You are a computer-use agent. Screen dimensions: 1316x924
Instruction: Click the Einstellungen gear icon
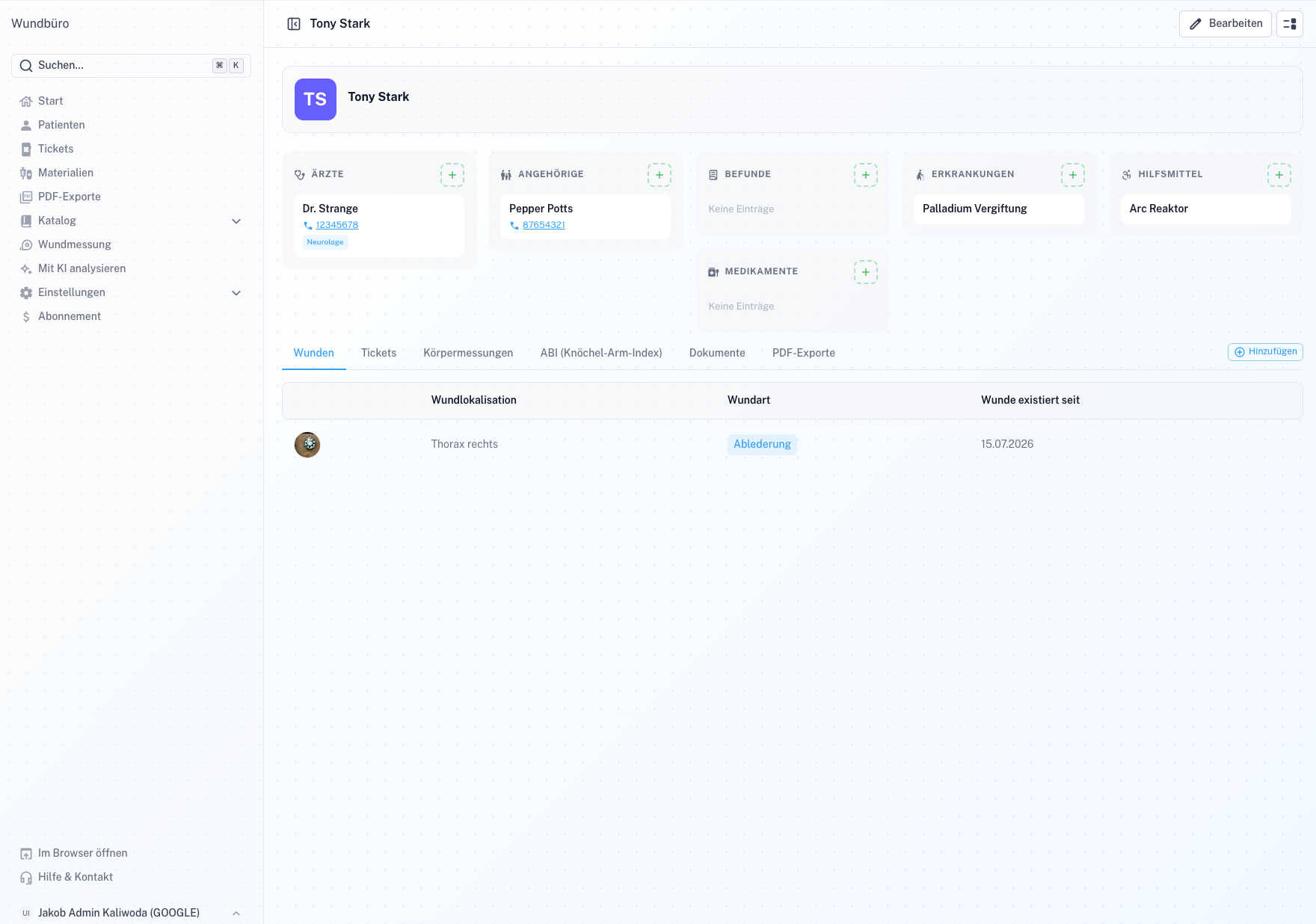tap(26, 293)
